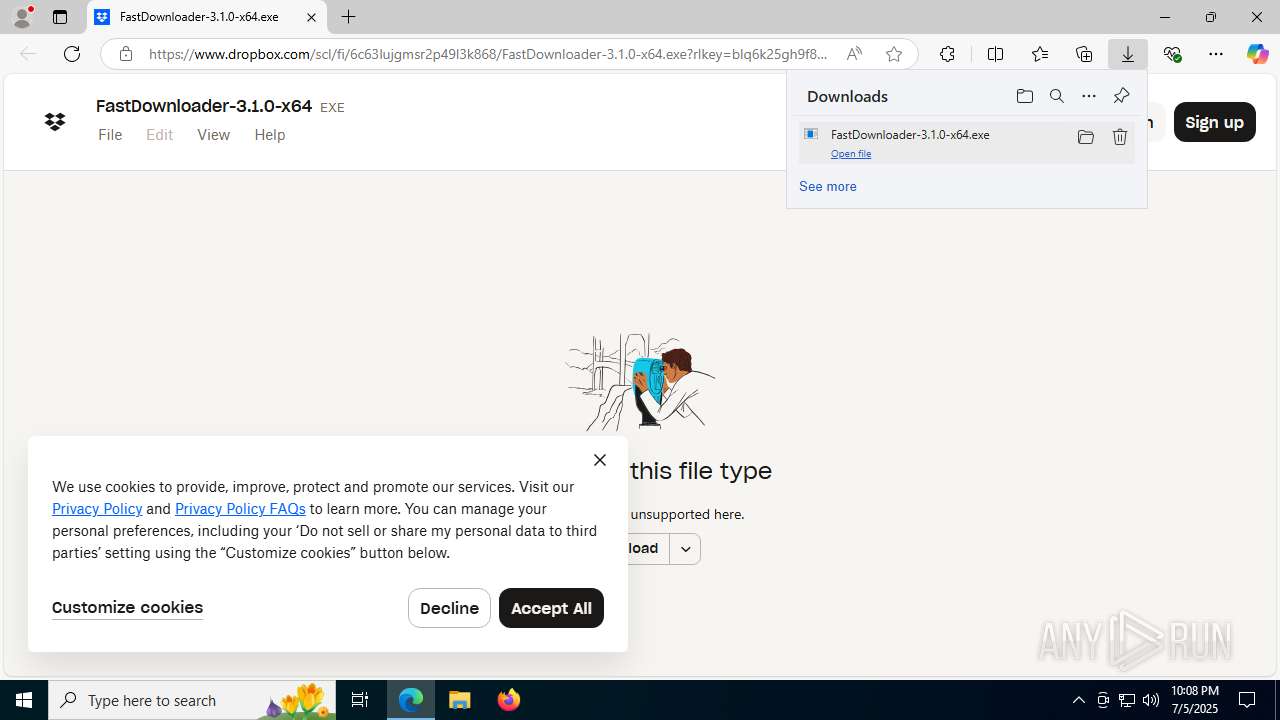Open the tab actions menu icon
The height and width of the screenshot is (720, 1280).
60,17
